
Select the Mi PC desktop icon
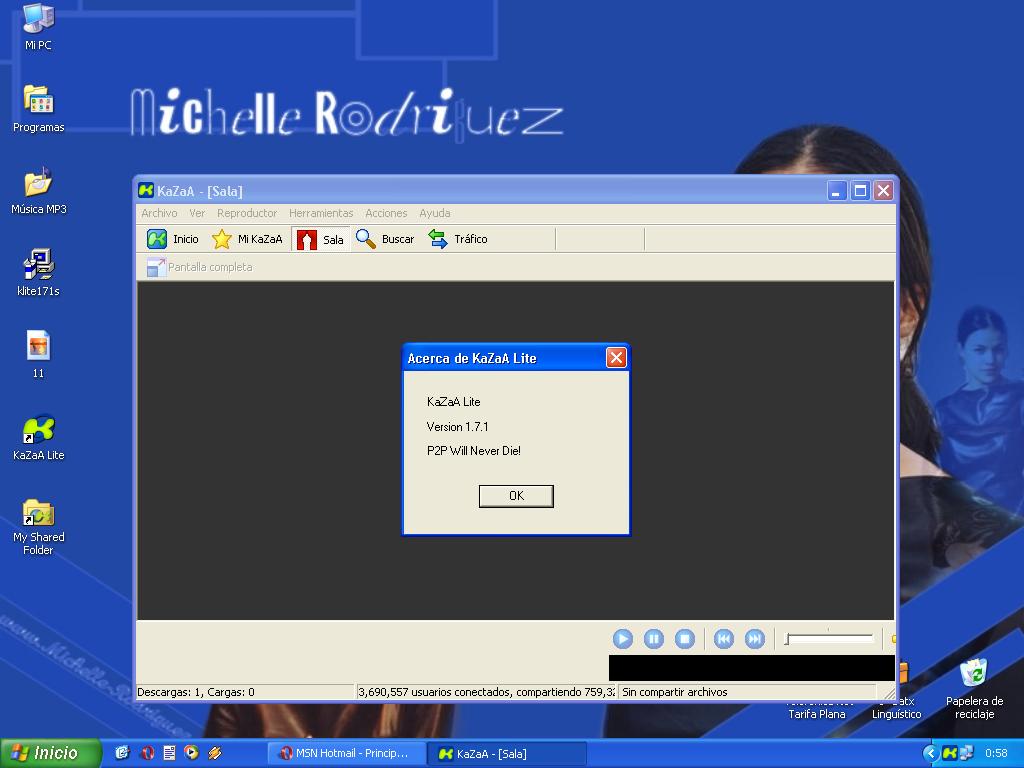(38, 27)
